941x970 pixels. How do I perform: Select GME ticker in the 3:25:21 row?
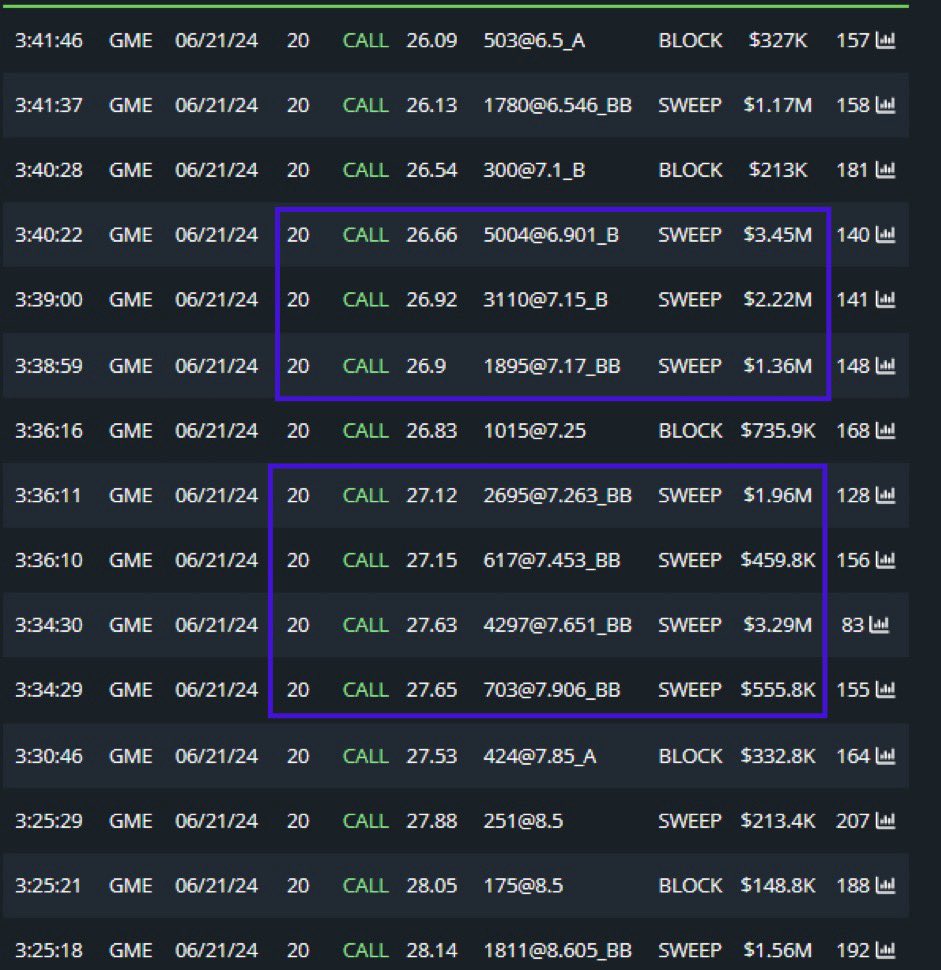point(131,886)
